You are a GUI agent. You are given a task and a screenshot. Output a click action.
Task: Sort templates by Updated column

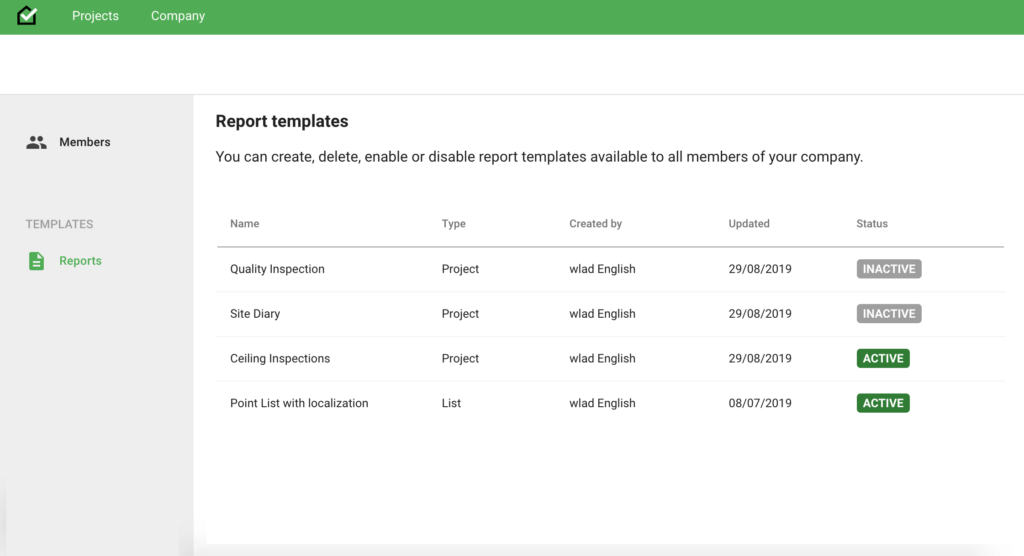(749, 224)
